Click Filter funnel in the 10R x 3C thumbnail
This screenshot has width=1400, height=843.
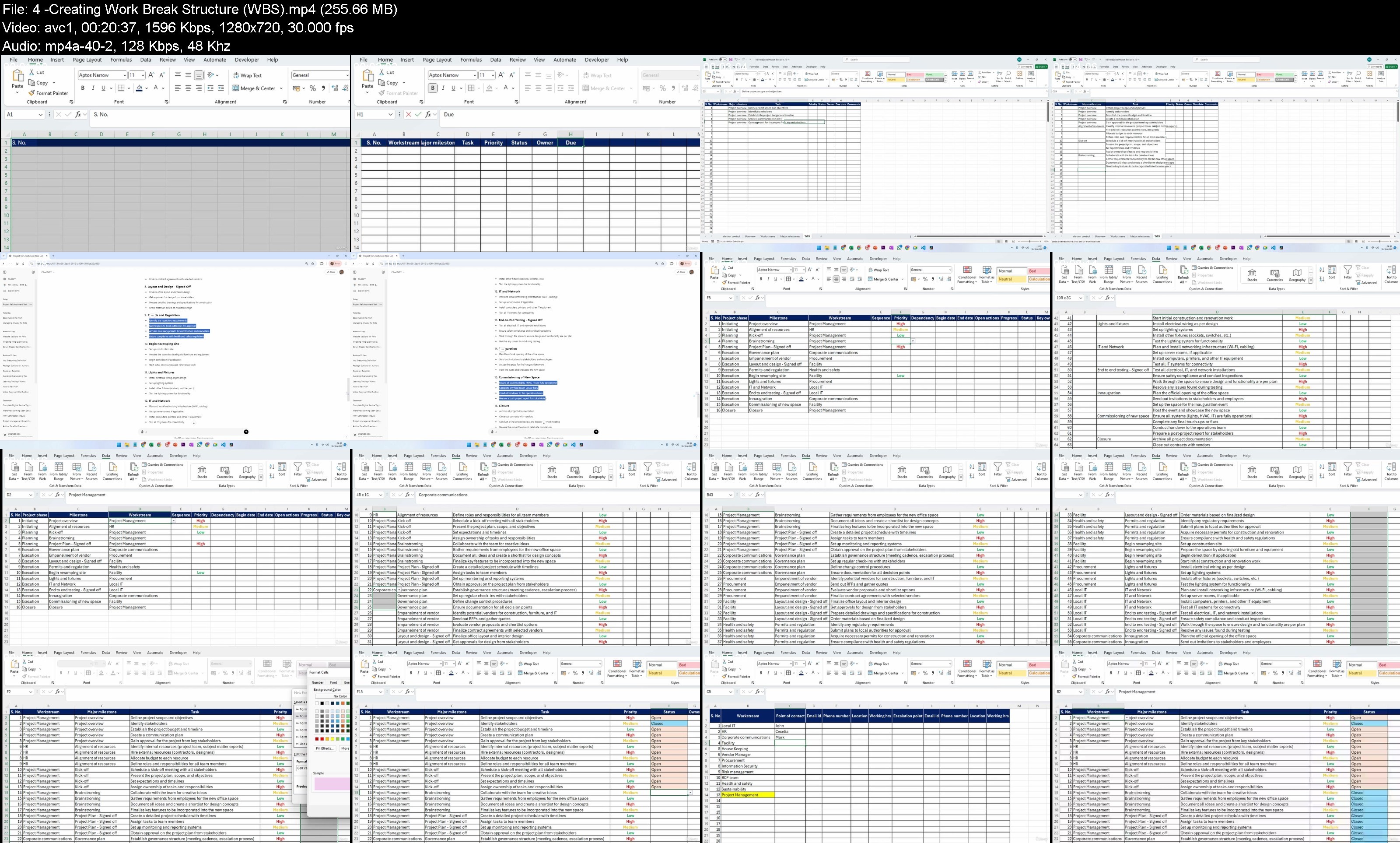[1348, 273]
